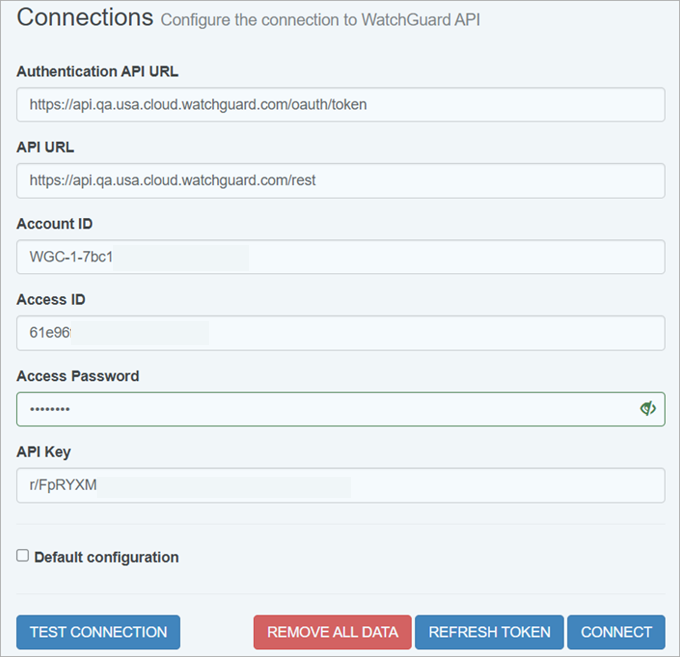Click the API URL field containing the /rest address
Screen dimensions: 680x657
[x=340, y=181]
